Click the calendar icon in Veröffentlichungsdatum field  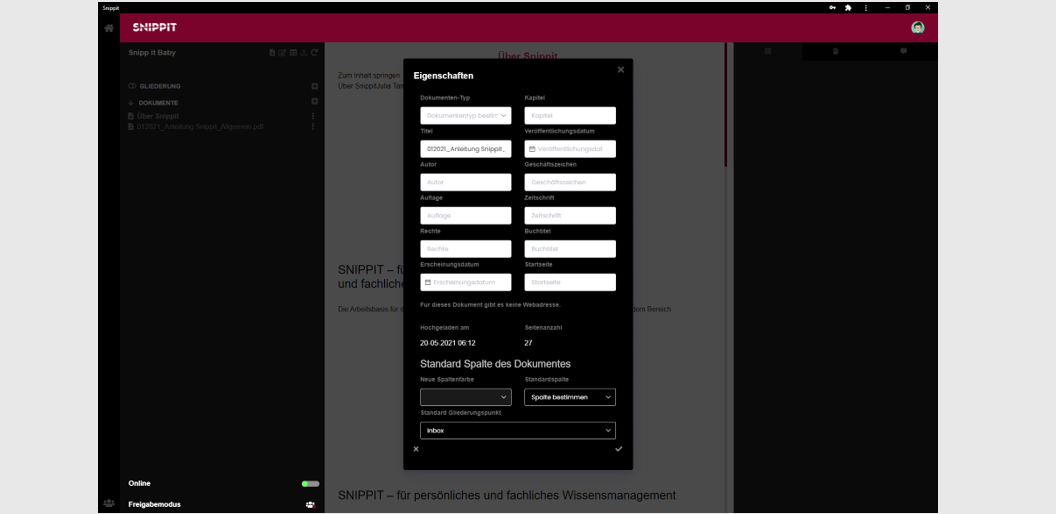(x=532, y=149)
